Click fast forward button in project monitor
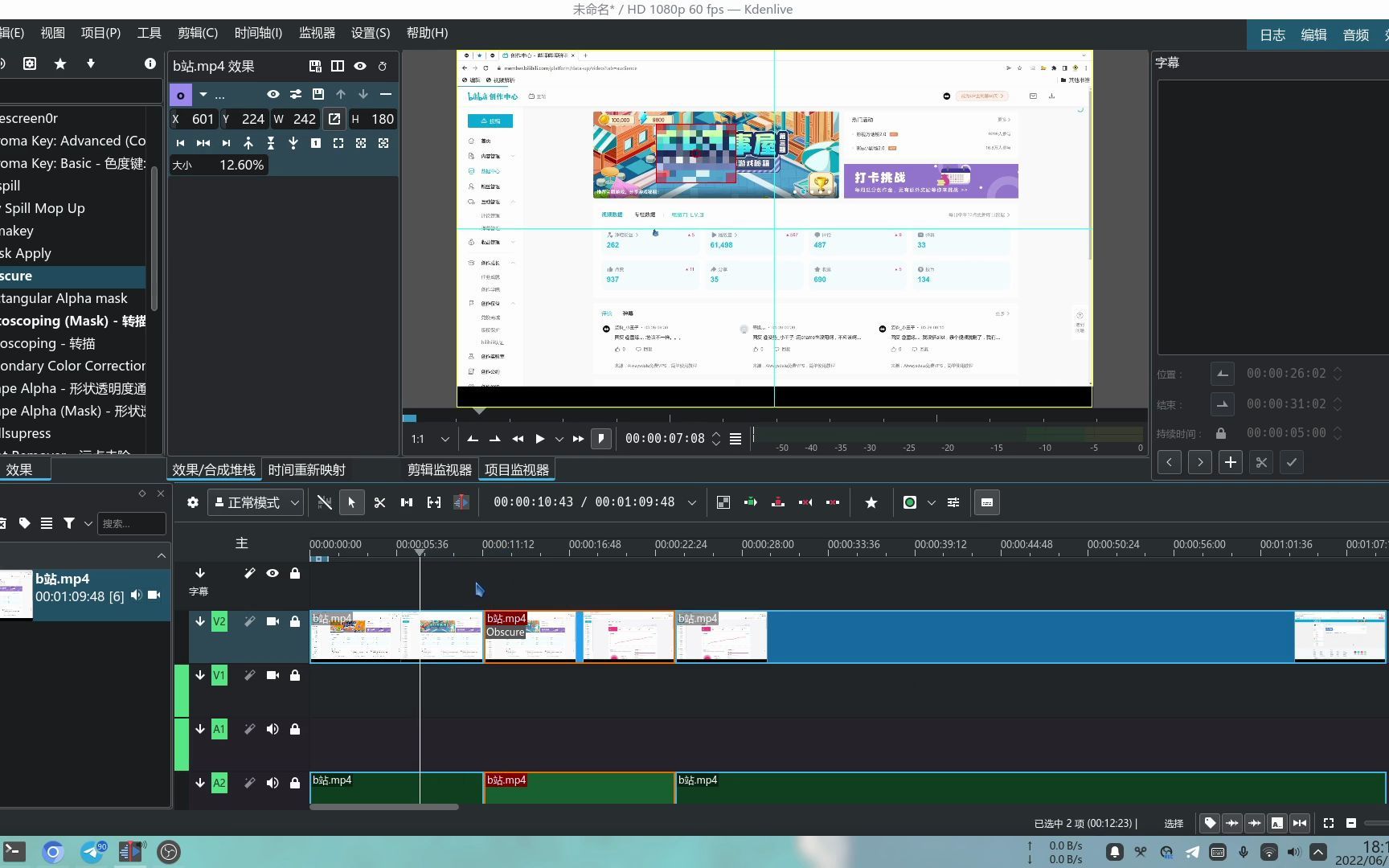 [578, 439]
